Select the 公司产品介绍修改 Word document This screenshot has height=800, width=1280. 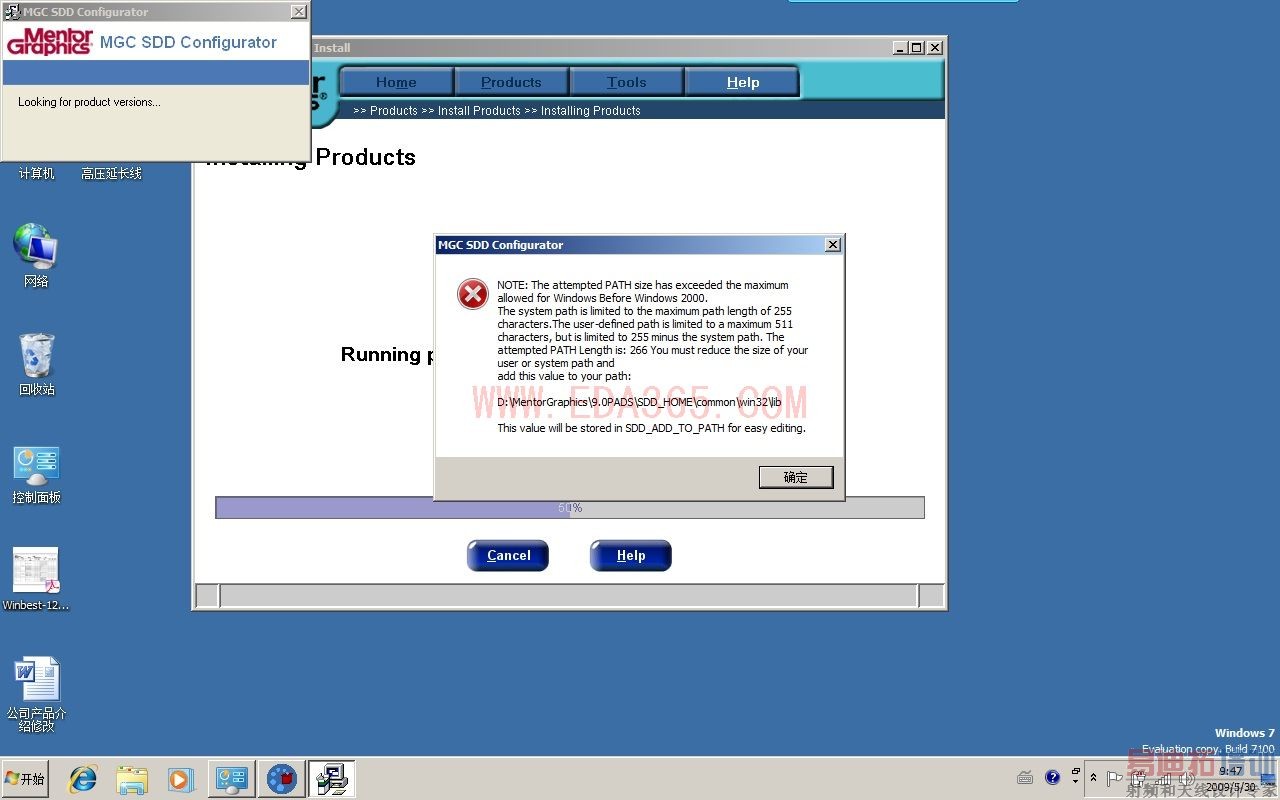click(x=37, y=694)
